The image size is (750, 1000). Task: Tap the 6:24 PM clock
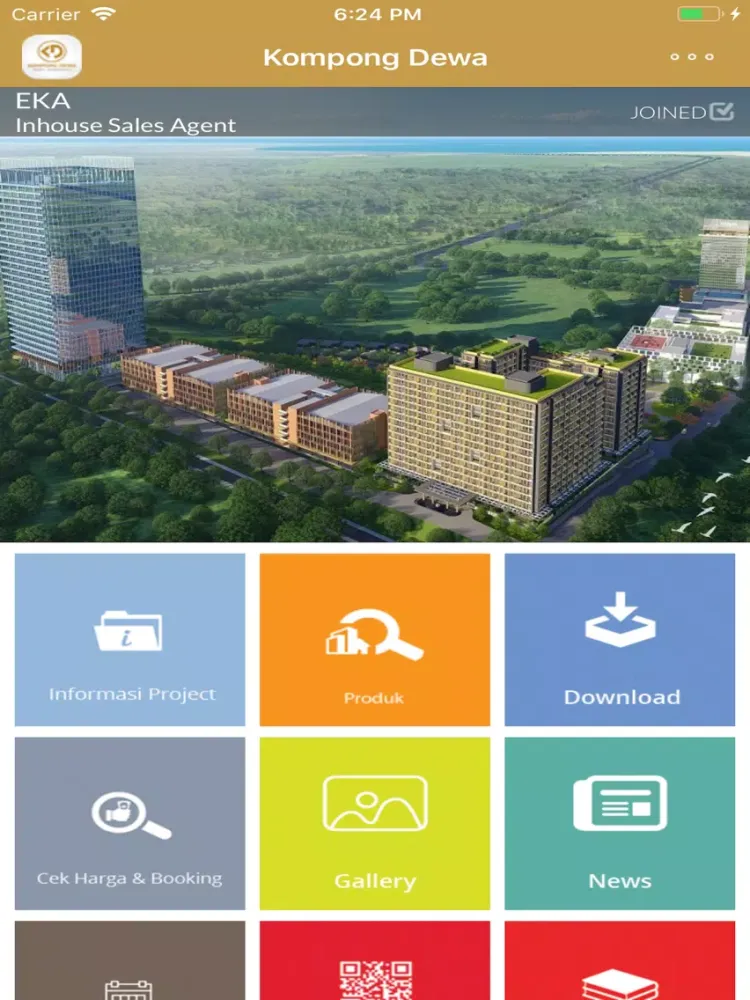coord(378,14)
